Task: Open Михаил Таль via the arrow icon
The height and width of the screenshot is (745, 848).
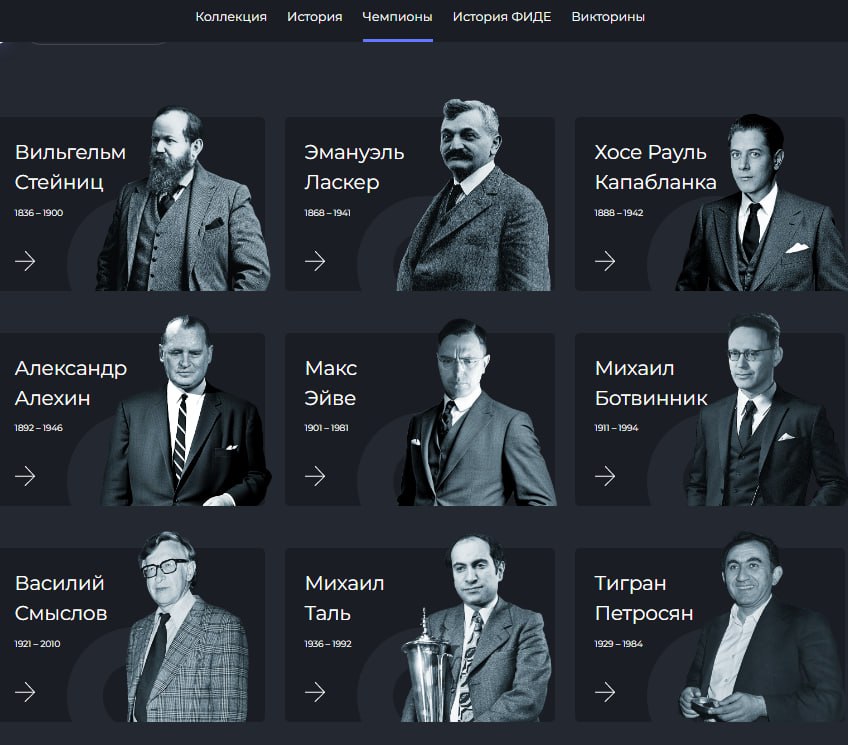Action: [x=315, y=691]
